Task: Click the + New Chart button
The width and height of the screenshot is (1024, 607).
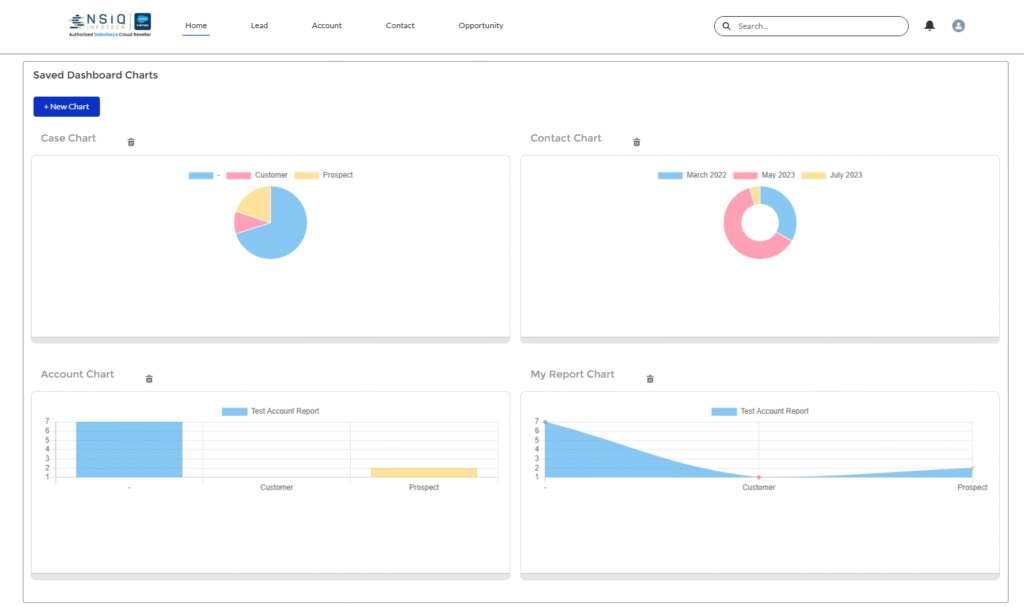Action: 67,106
